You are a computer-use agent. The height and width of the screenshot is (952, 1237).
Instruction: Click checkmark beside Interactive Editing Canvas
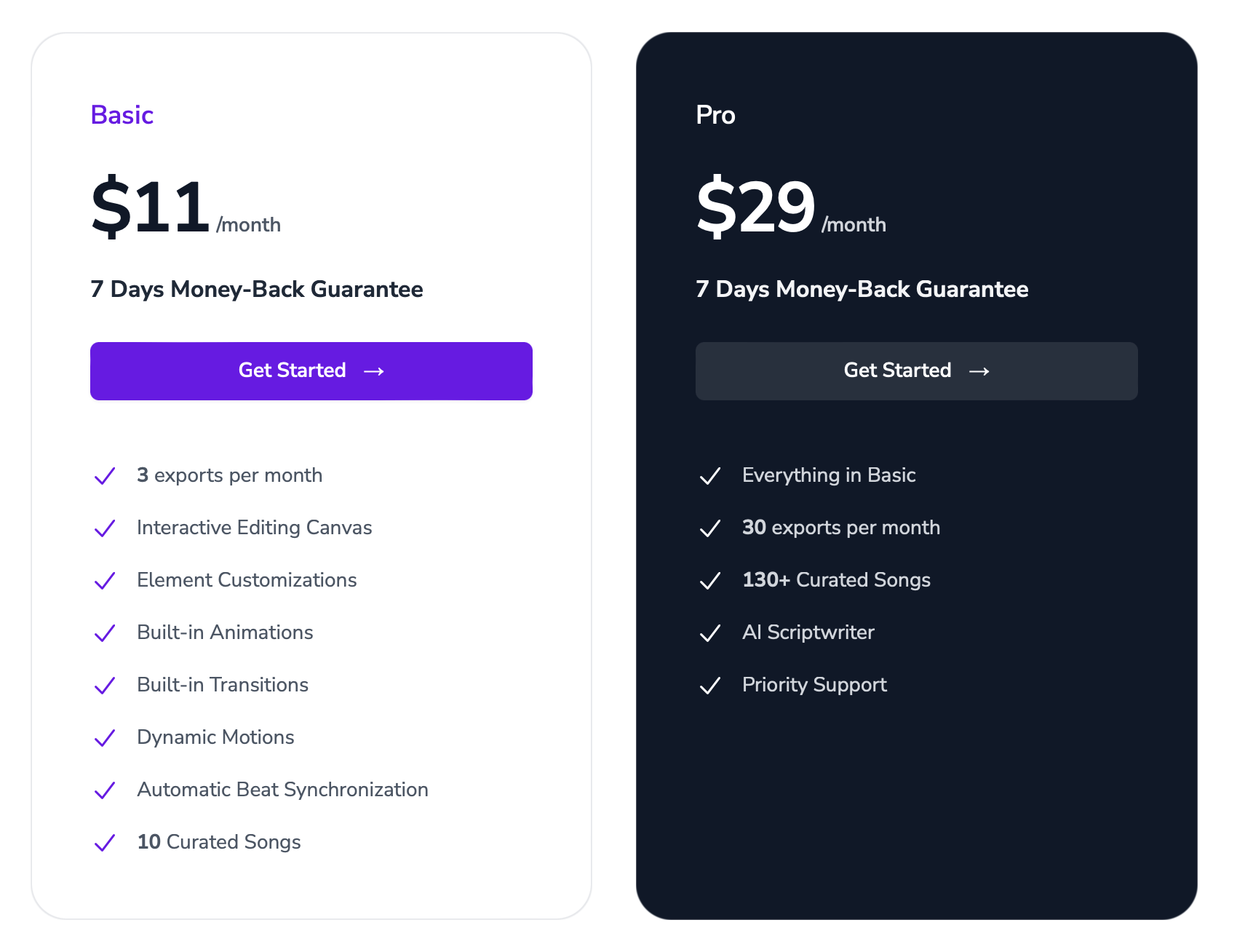[105, 528]
